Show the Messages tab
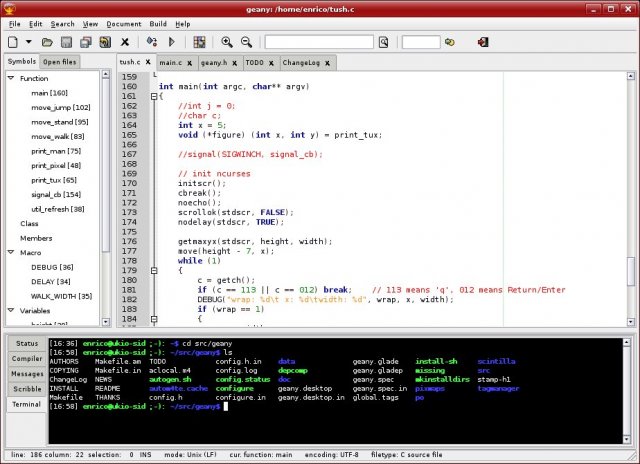Viewport: 640px width, 464px height. [x=27, y=374]
